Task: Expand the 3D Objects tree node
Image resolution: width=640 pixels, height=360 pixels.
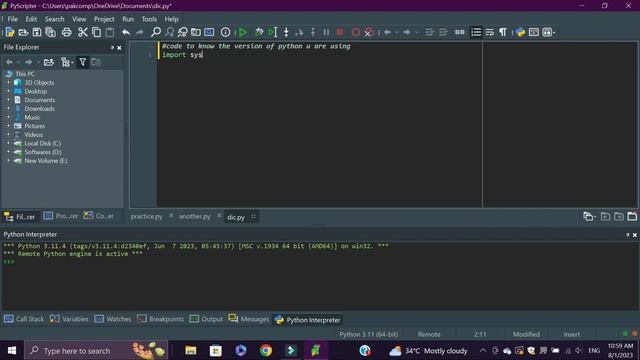Action: tap(8, 82)
